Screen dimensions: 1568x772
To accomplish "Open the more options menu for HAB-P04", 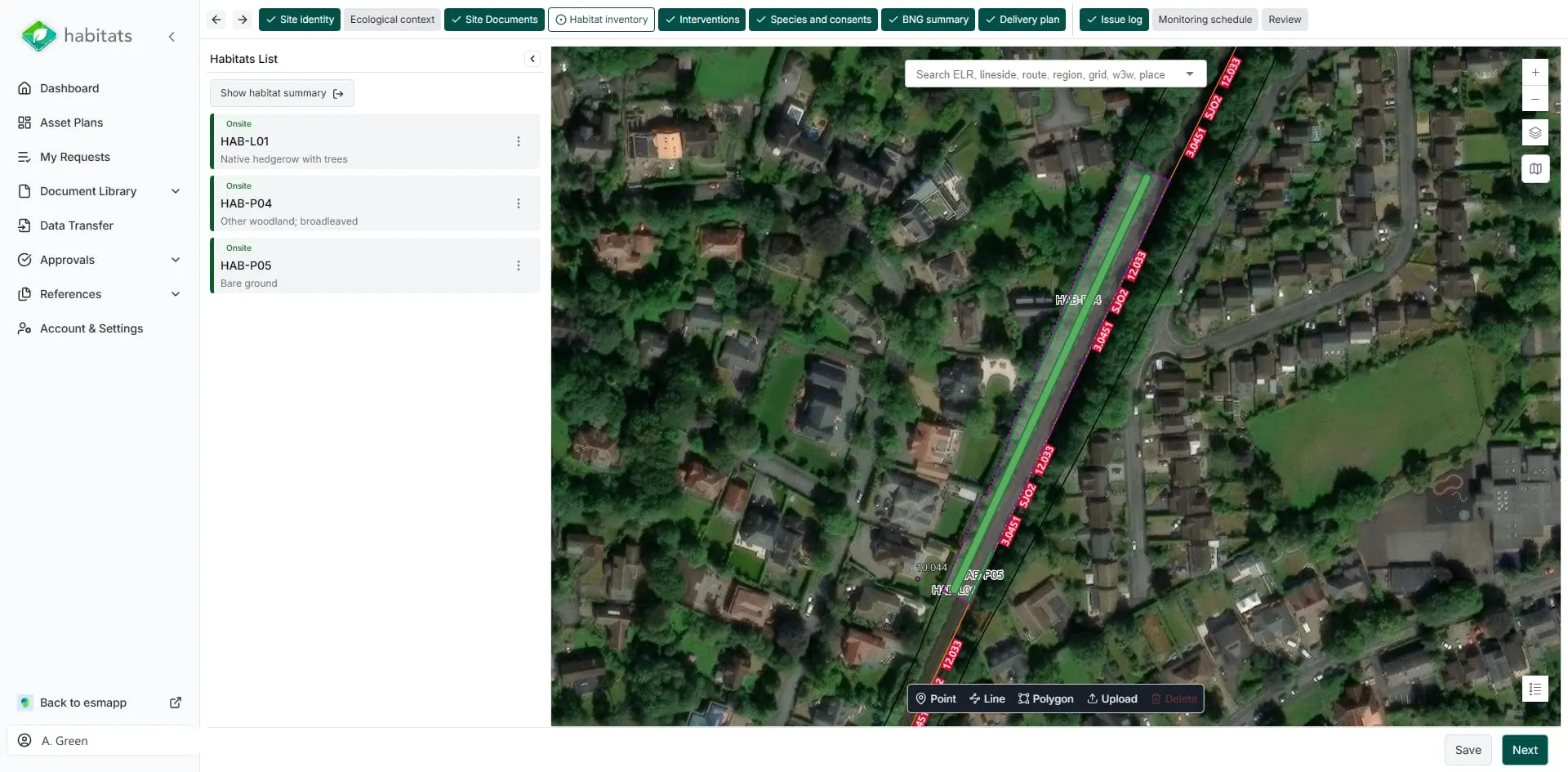I will 519,203.
